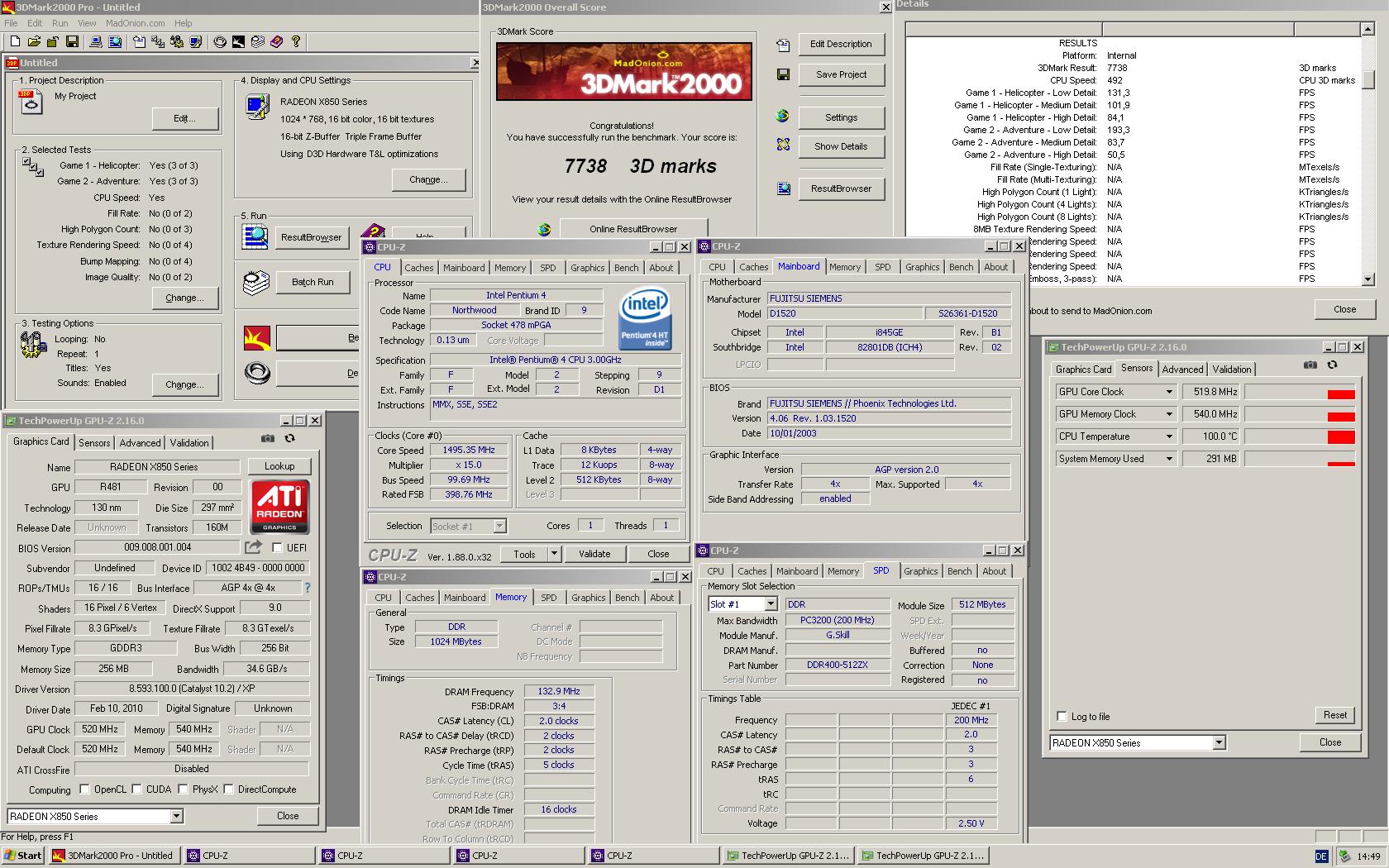Open the CPU Temperature sensor dropdown
The image size is (1389, 868).
[1169, 436]
